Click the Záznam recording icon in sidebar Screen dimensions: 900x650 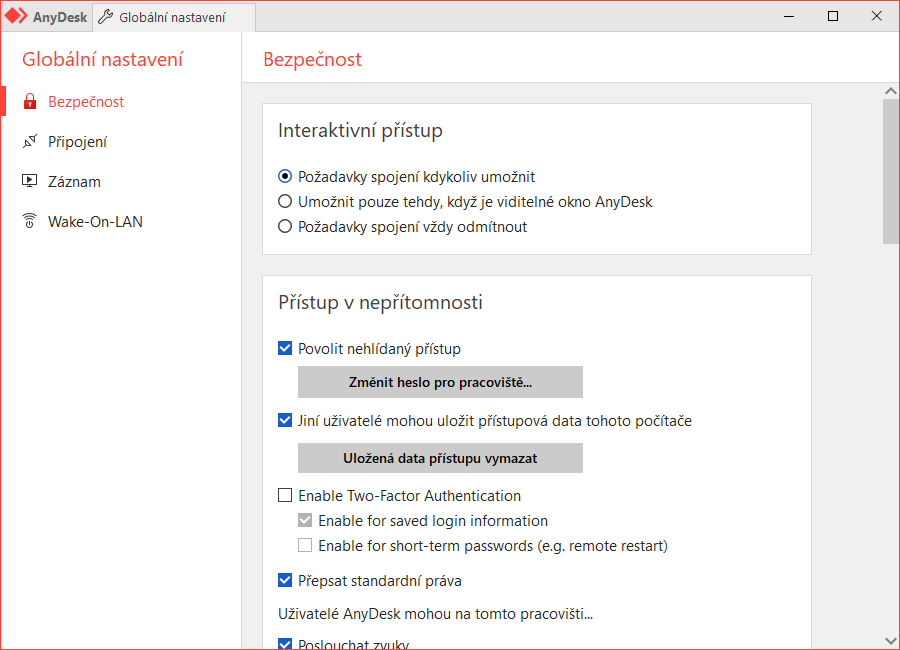tap(29, 182)
